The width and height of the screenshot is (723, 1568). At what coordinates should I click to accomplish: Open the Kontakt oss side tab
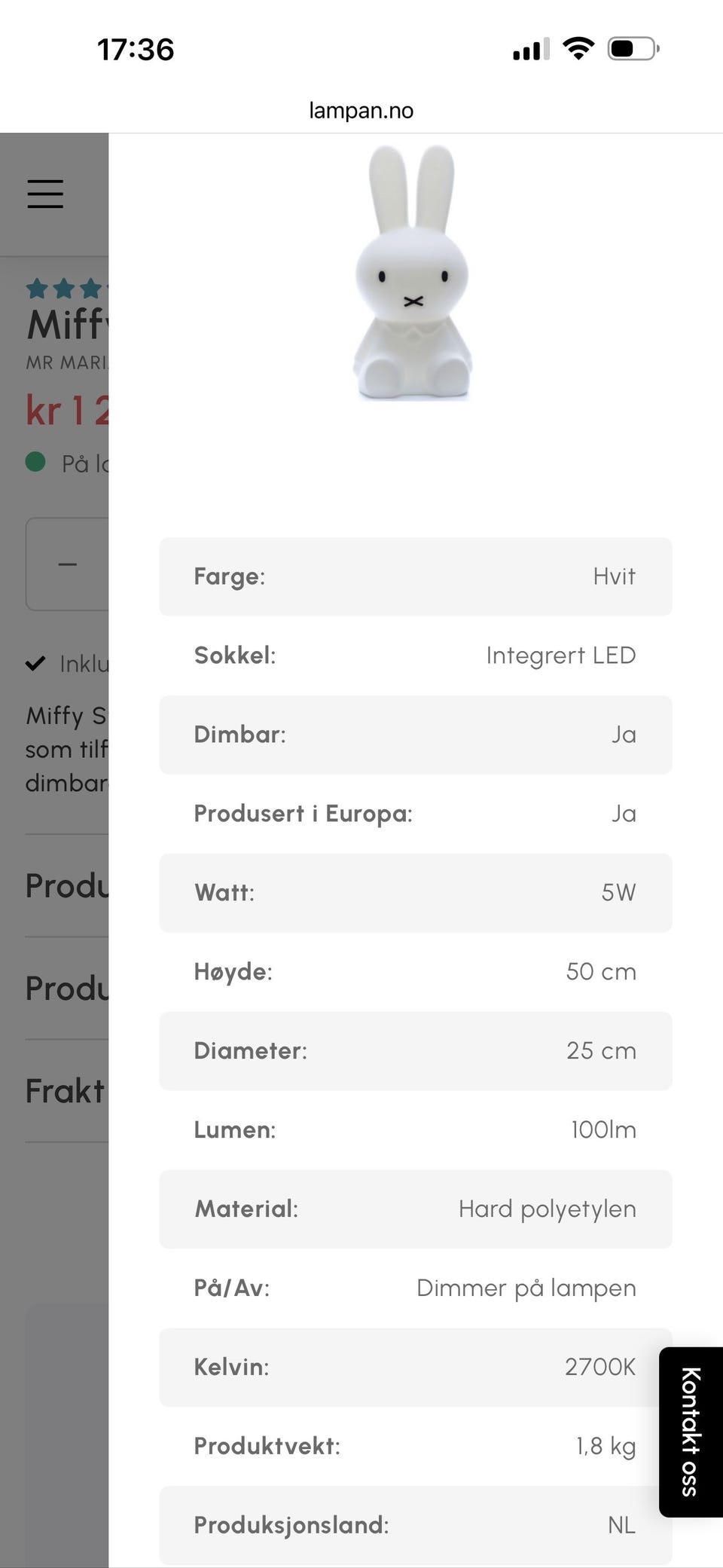[691, 1431]
